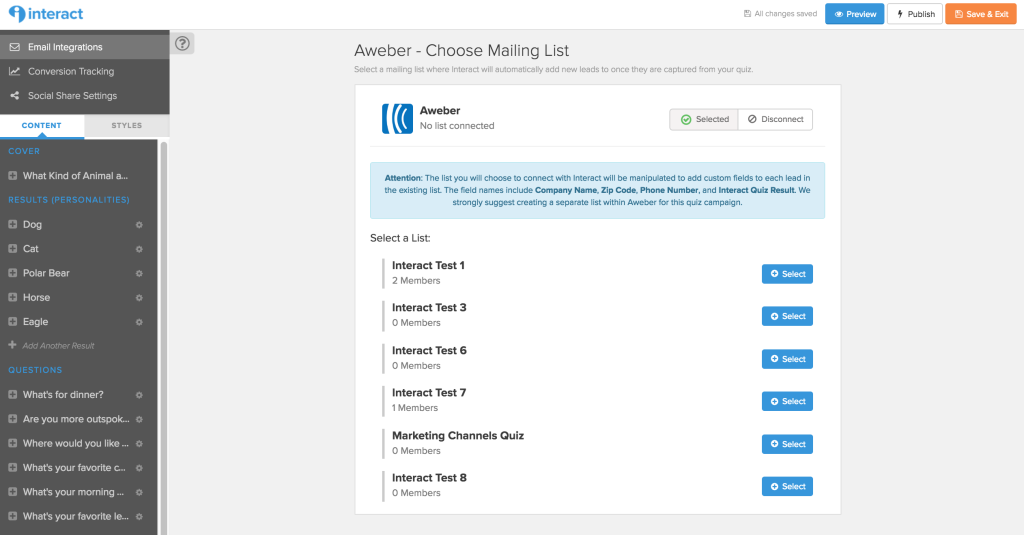This screenshot has height=535, width=1024.
Task: Click What's your favorite le... question label
Action: click(x=76, y=516)
